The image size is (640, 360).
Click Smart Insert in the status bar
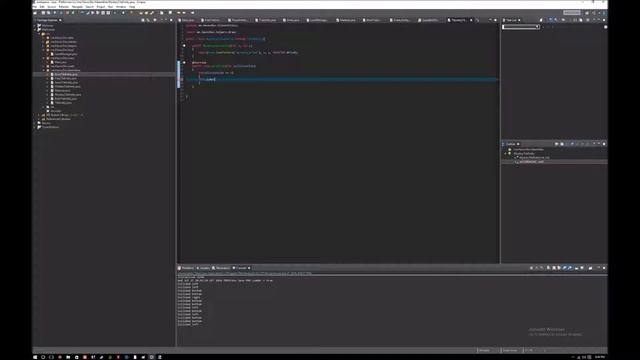coord(510,350)
